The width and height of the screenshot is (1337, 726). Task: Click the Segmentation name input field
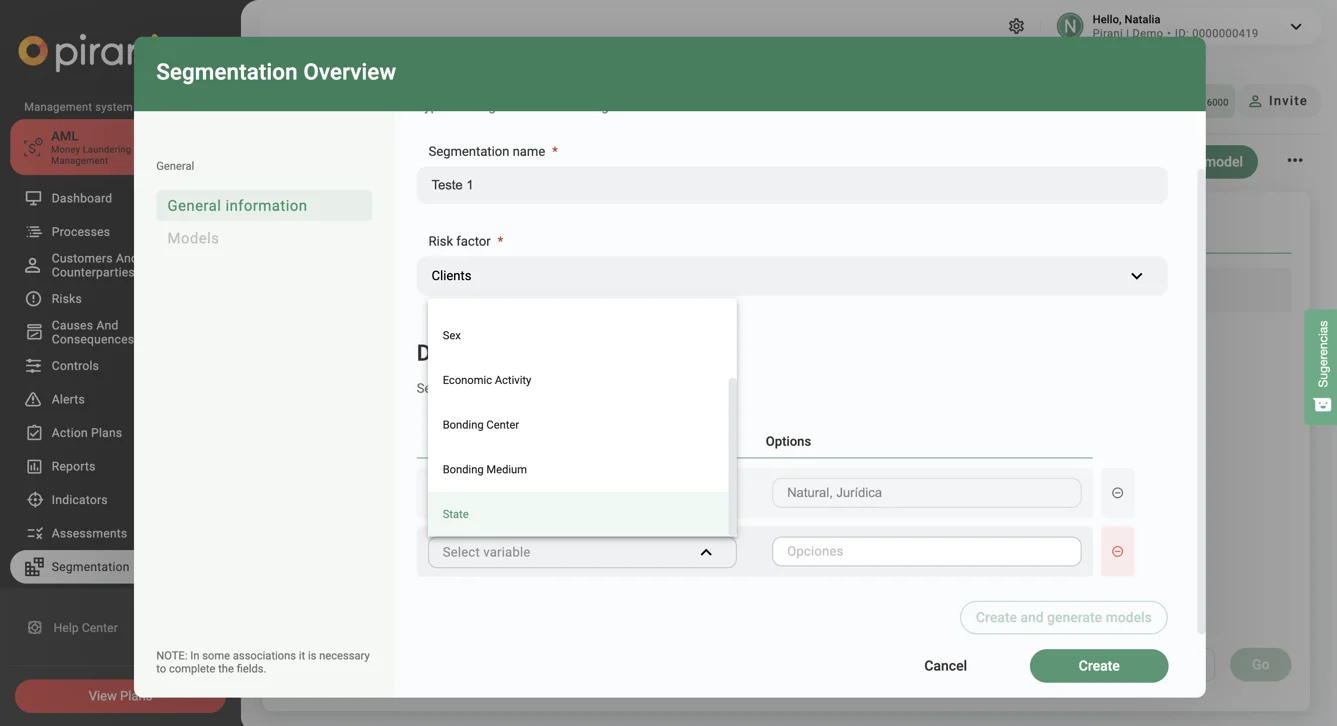[791, 185]
